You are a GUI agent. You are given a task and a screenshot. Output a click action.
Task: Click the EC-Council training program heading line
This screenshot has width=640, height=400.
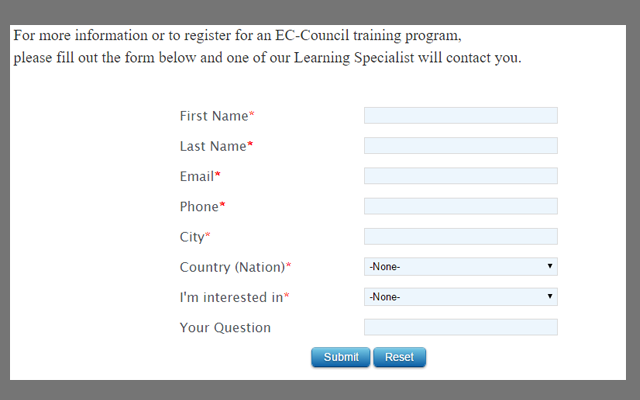click(238, 36)
